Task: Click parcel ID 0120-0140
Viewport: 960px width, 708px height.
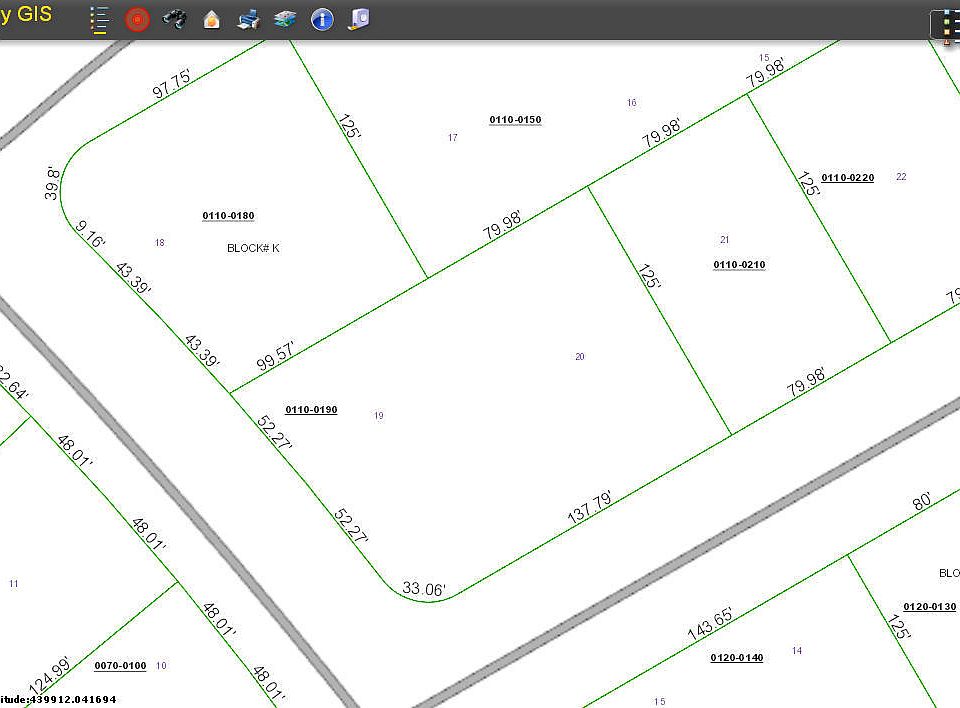Action: click(x=737, y=658)
